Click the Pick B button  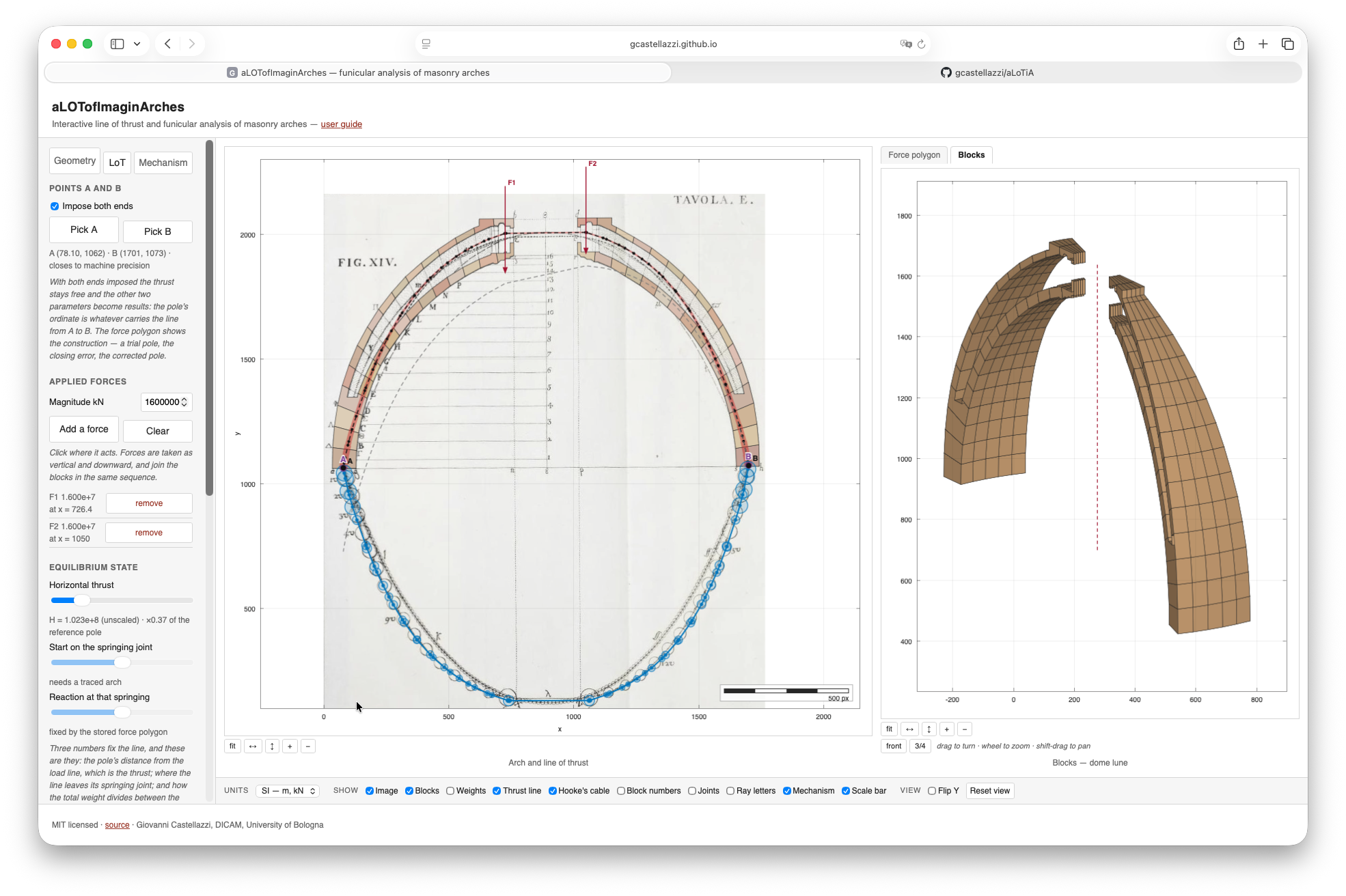coord(158,232)
